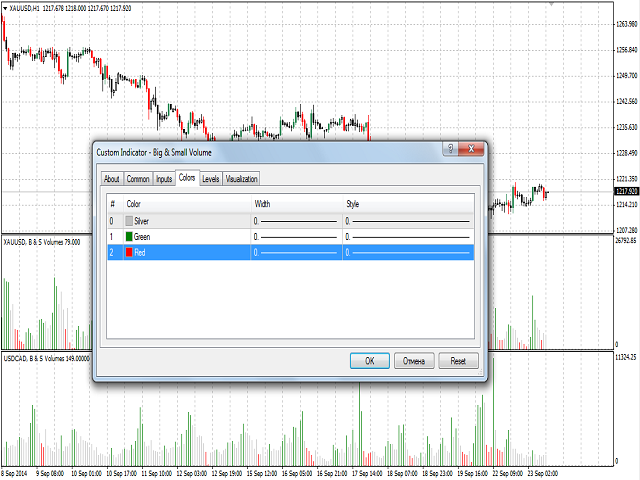Open width dropdown for Green row
Viewport: 640px width, 480px height.
[298, 237]
